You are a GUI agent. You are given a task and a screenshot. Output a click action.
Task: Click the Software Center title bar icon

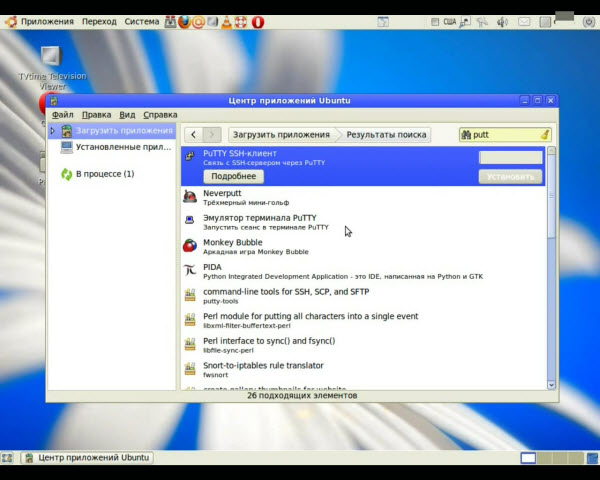pos(54,101)
